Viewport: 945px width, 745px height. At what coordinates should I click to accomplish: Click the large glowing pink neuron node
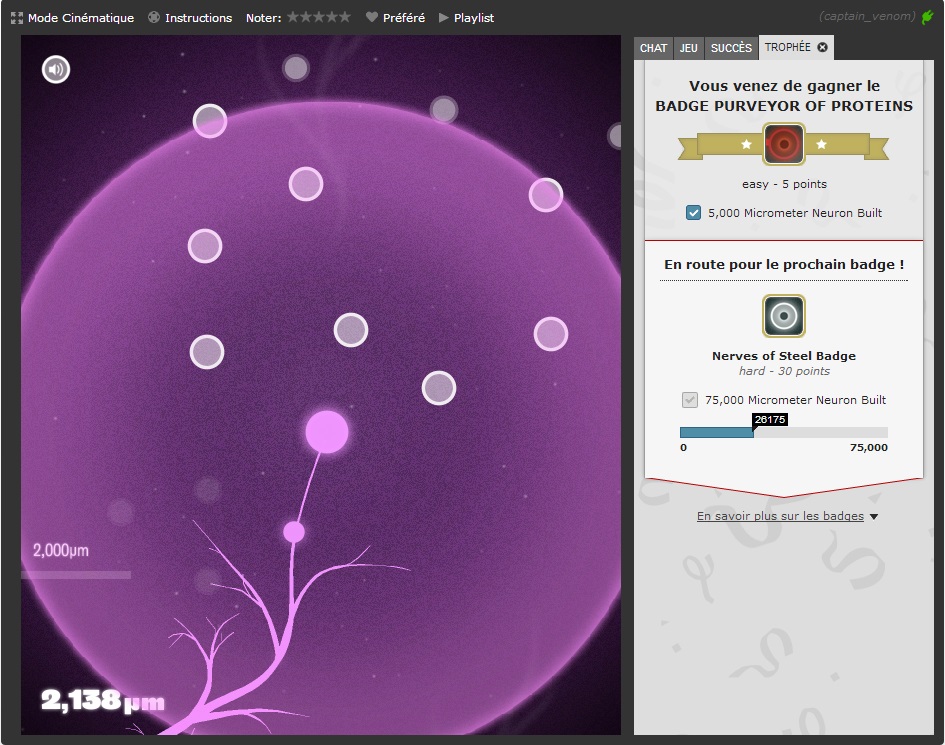point(326,432)
